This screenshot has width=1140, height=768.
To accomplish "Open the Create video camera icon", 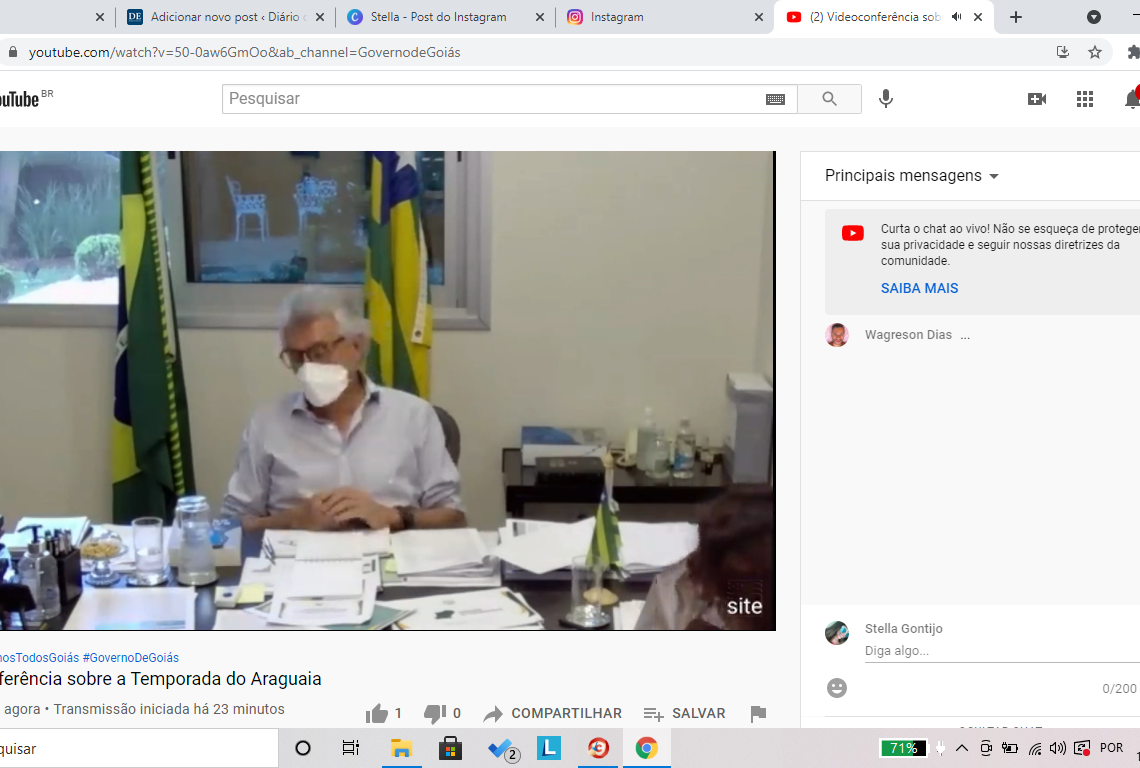I will click(1037, 99).
